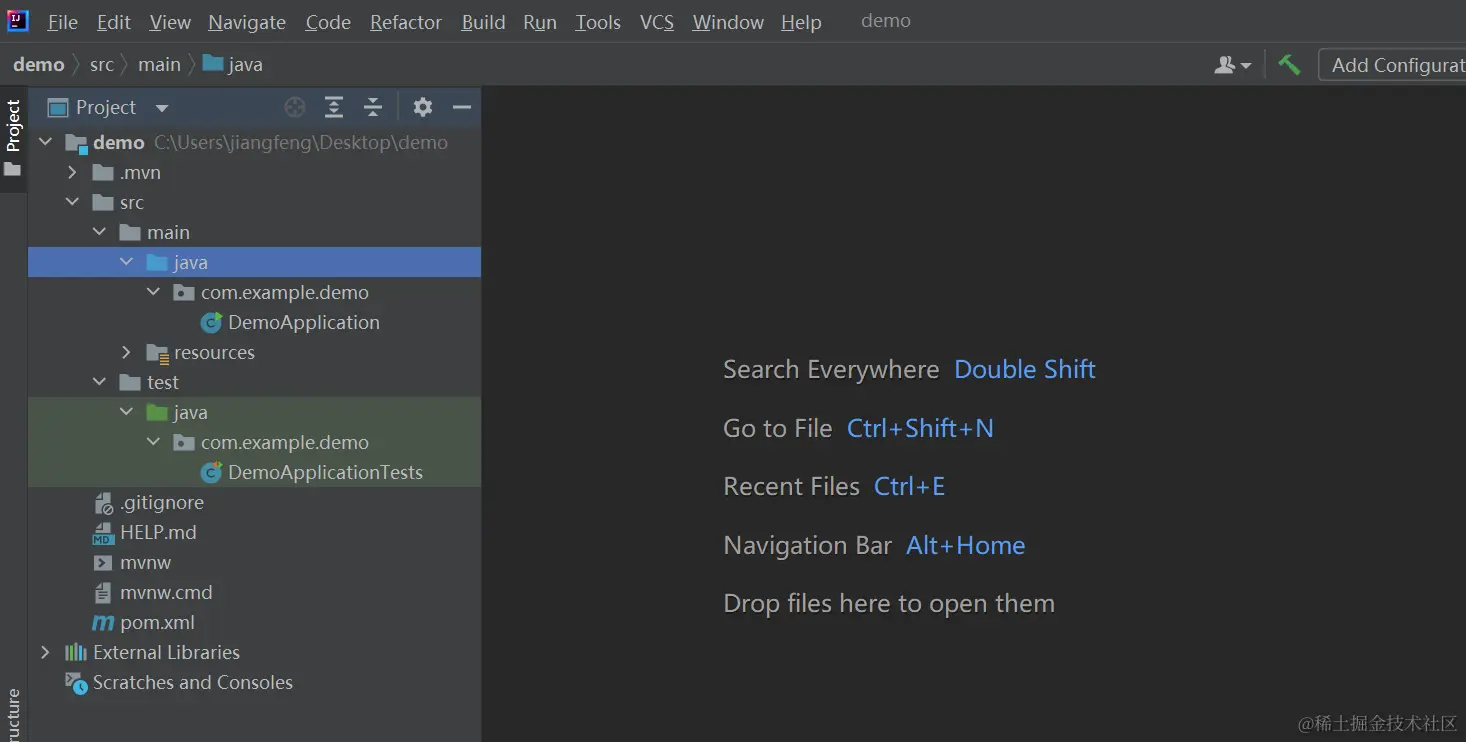Image resolution: width=1466 pixels, height=742 pixels.
Task: Select com.example.demo label above DemoApplication
Action: pos(285,293)
